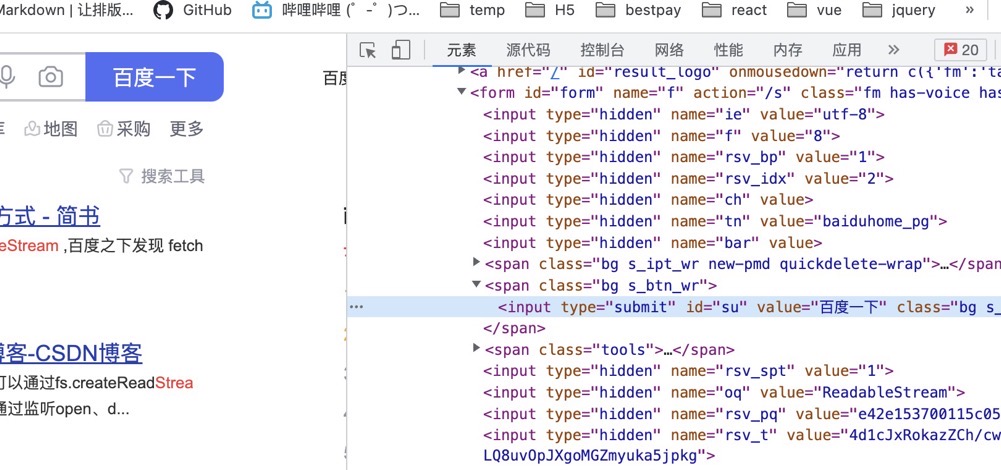The height and width of the screenshot is (470, 1001).
Task: Click the red error count badge showing 20
Action: click(960, 50)
